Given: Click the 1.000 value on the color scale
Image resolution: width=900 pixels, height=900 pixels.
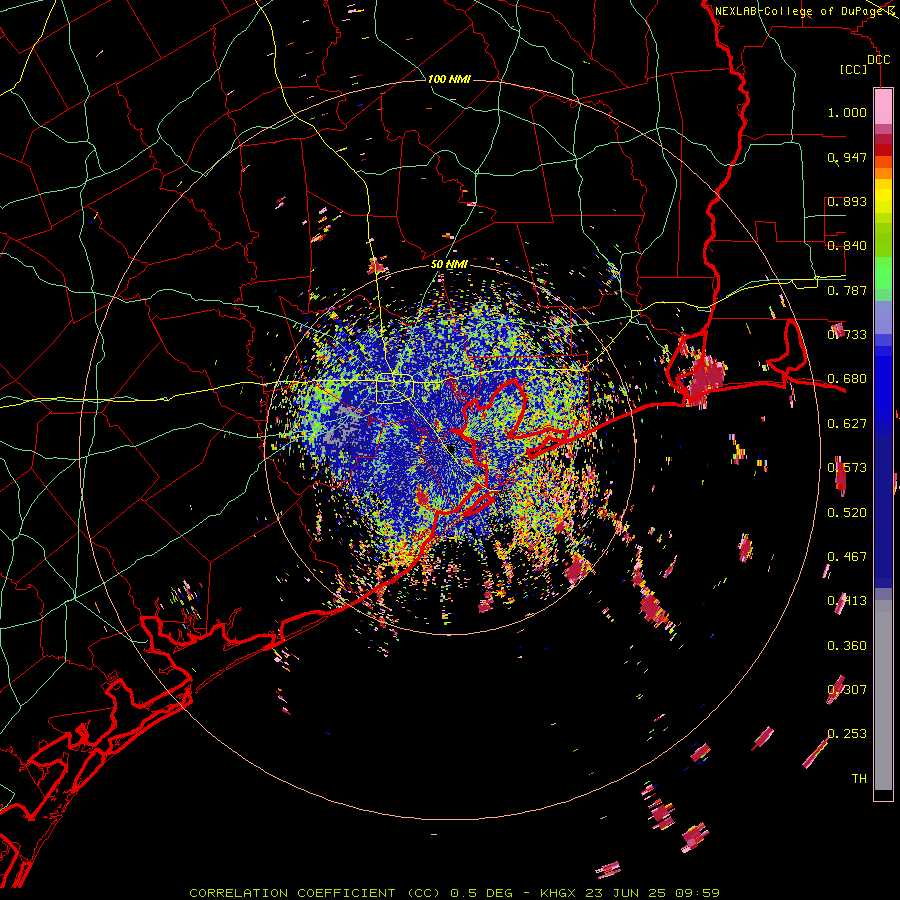Looking at the screenshot, I should coord(847,112).
